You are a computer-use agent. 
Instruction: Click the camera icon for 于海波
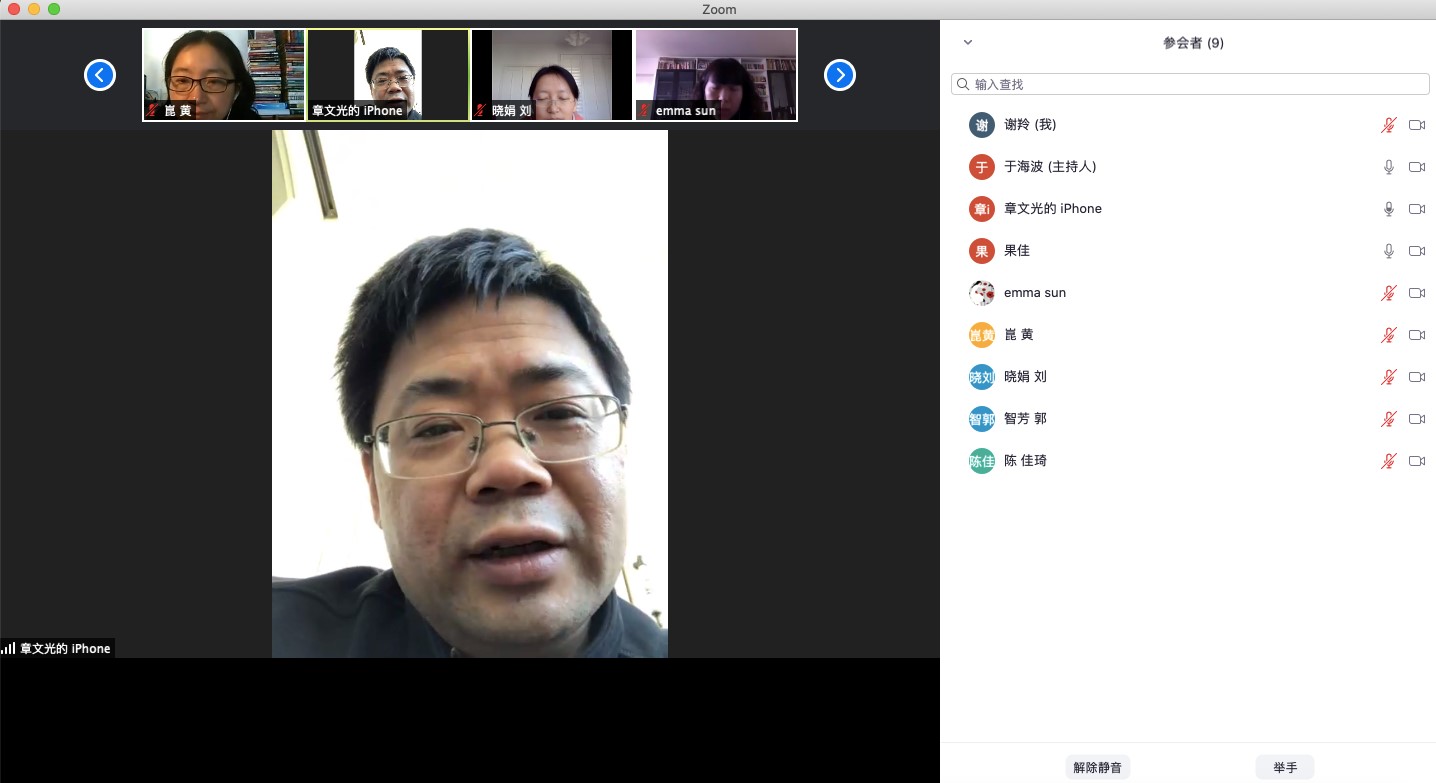pyautogui.click(x=1416, y=167)
